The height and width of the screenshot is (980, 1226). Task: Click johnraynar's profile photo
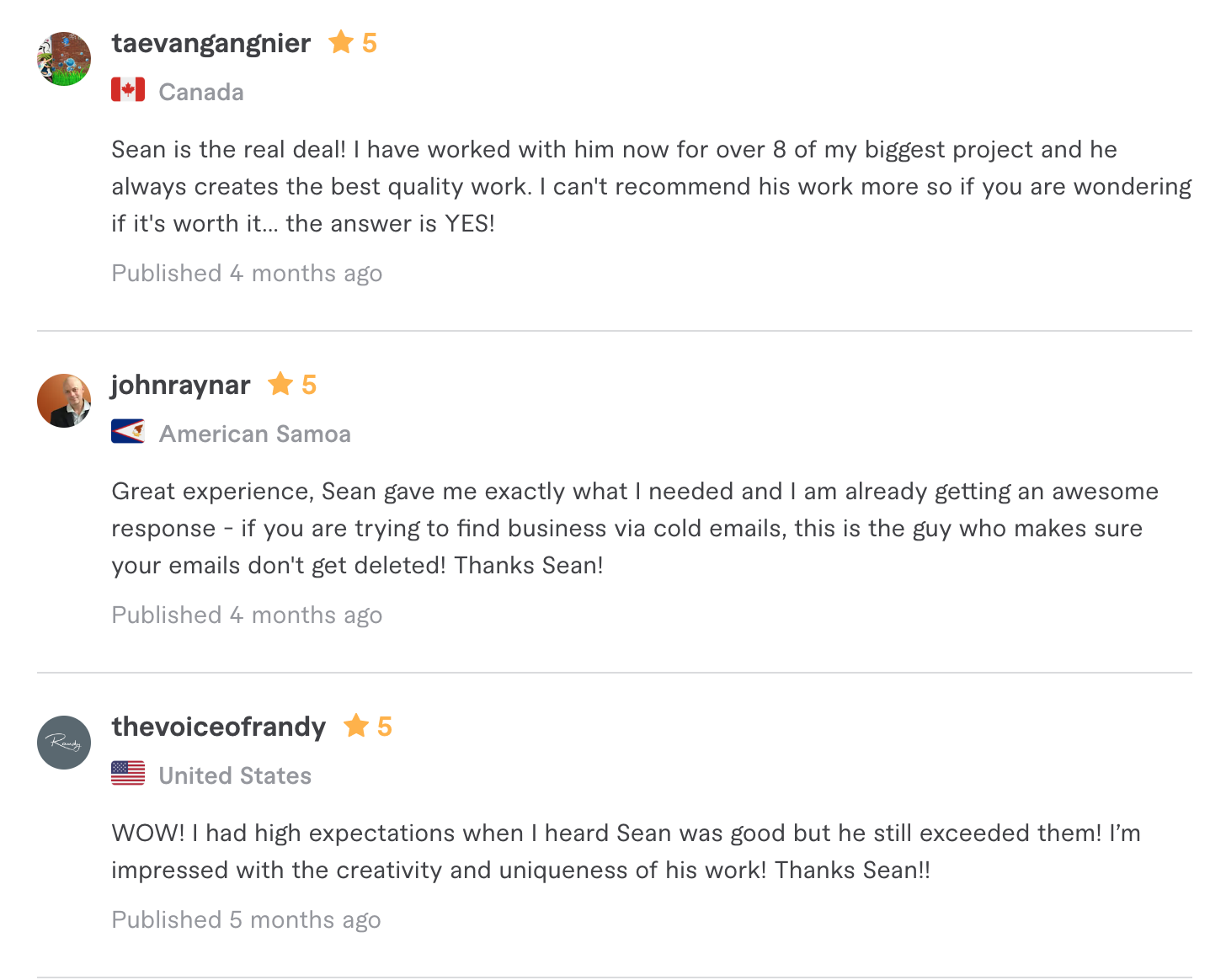tap(64, 401)
